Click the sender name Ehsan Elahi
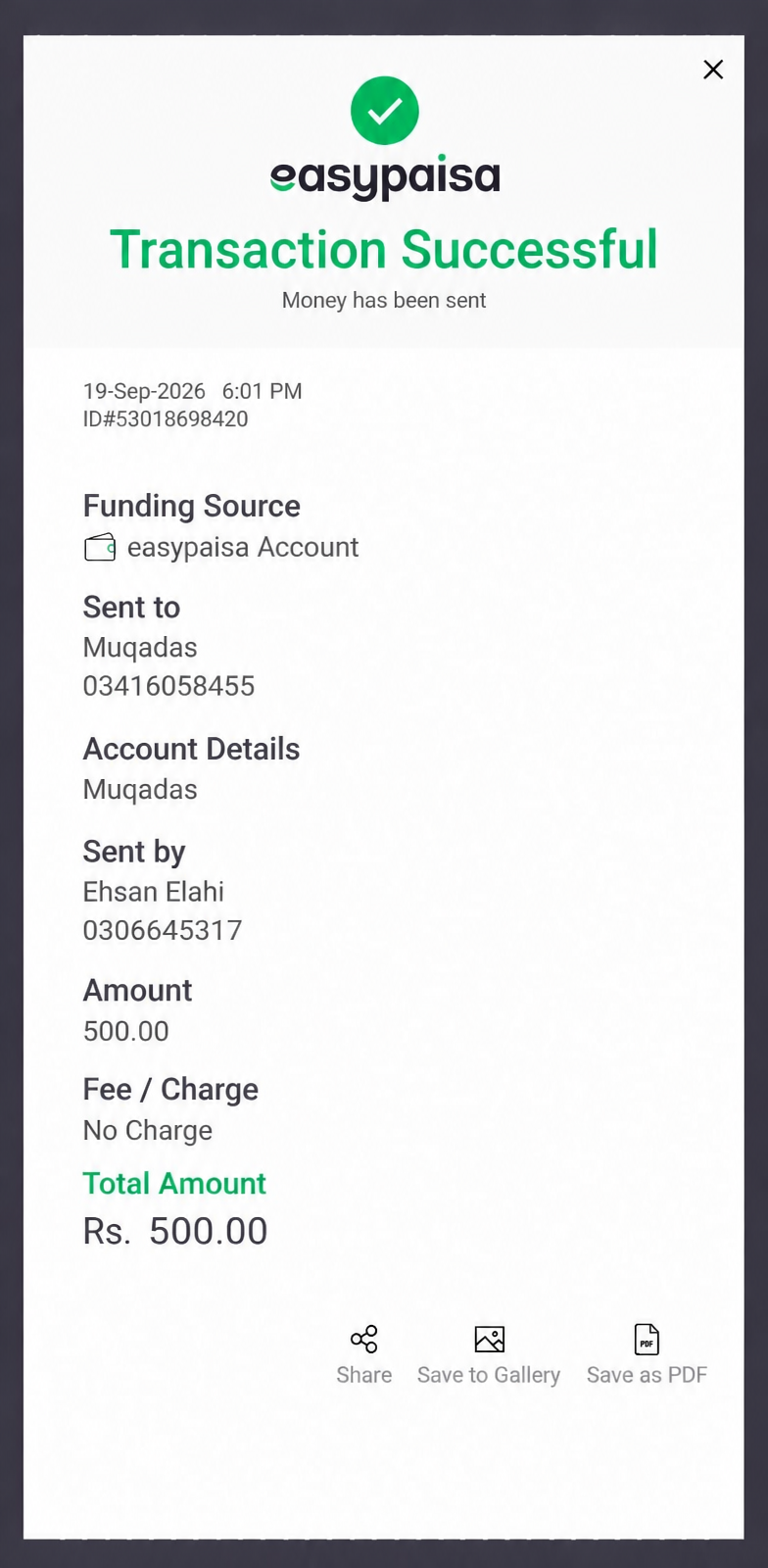768x1568 pixels. 154,892
